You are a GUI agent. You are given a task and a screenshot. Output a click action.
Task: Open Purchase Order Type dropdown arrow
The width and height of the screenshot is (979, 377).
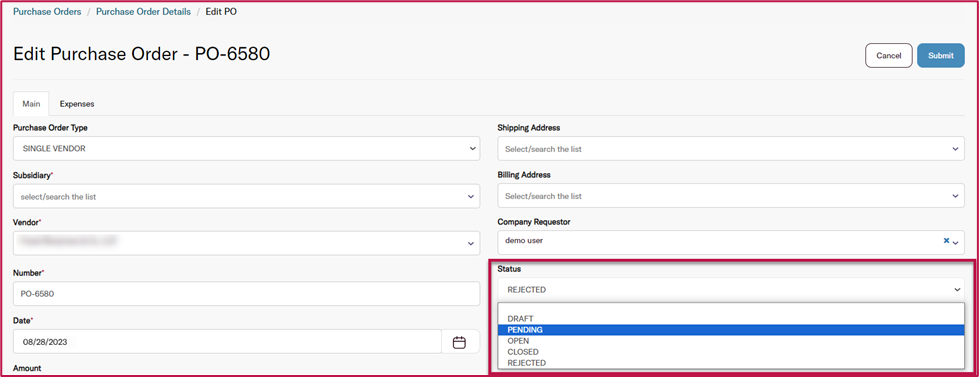click(x=471, y=149)
